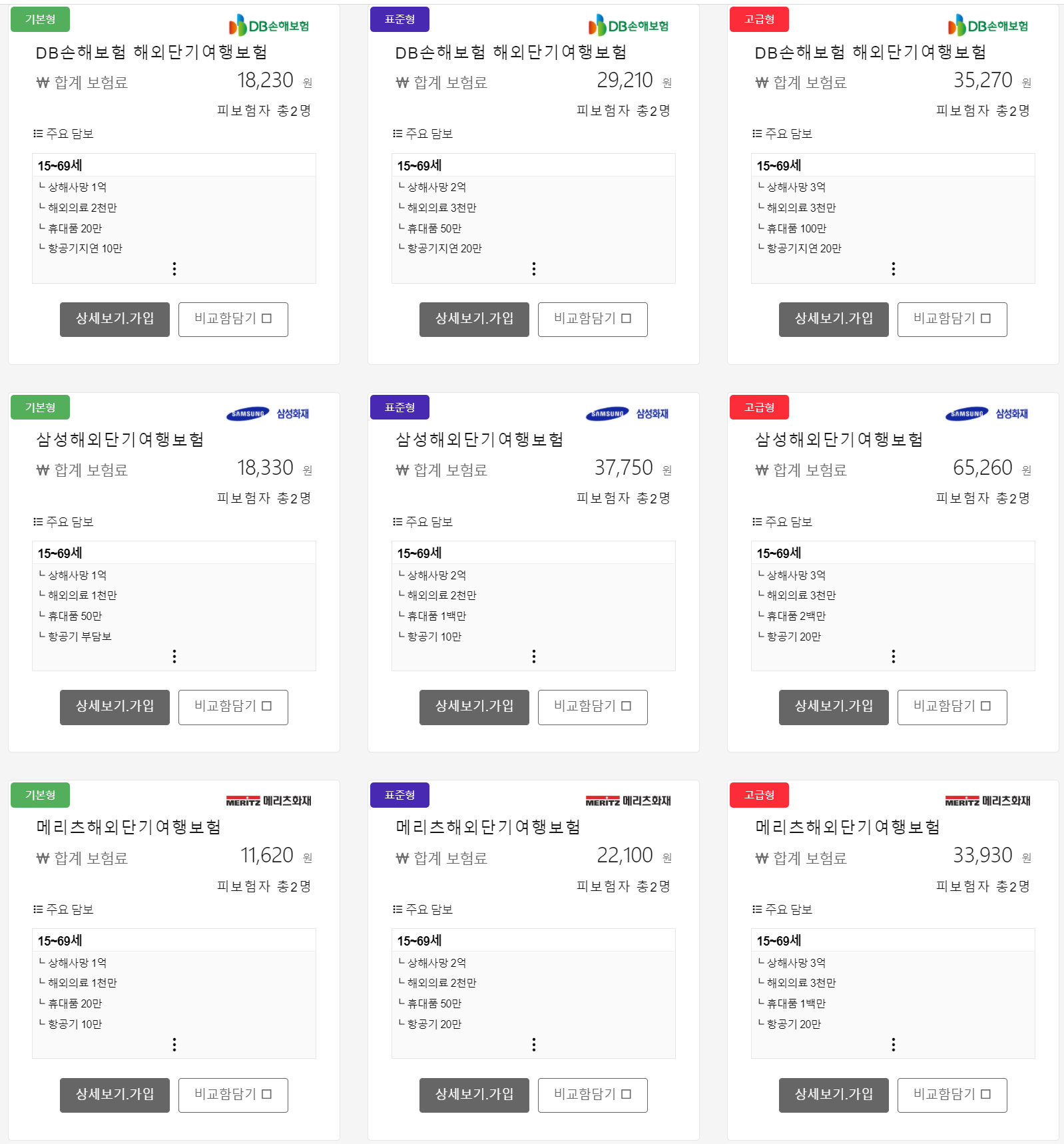This screenshot has height=1144, width=1064.
Task: Click purple 표준형 badge on DB 29,210원 card
Action: (399, 19)
